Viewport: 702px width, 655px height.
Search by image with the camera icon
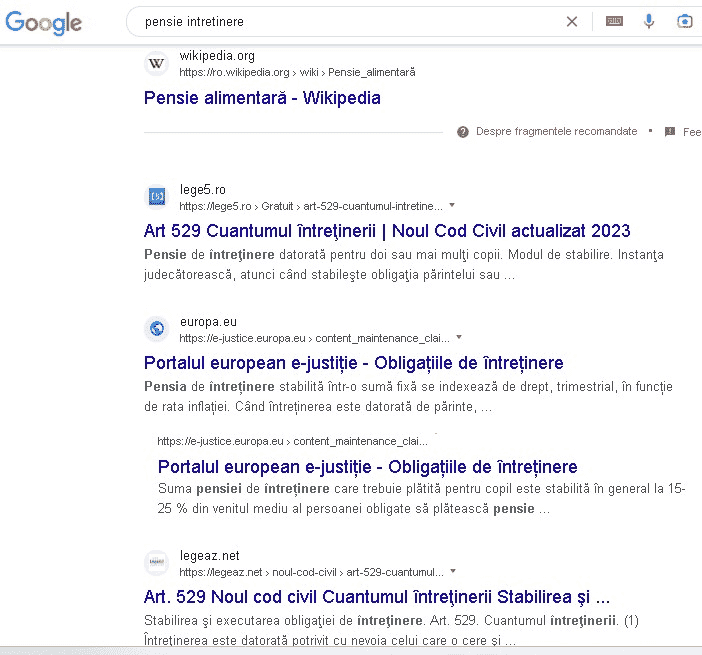coord(685,21)
